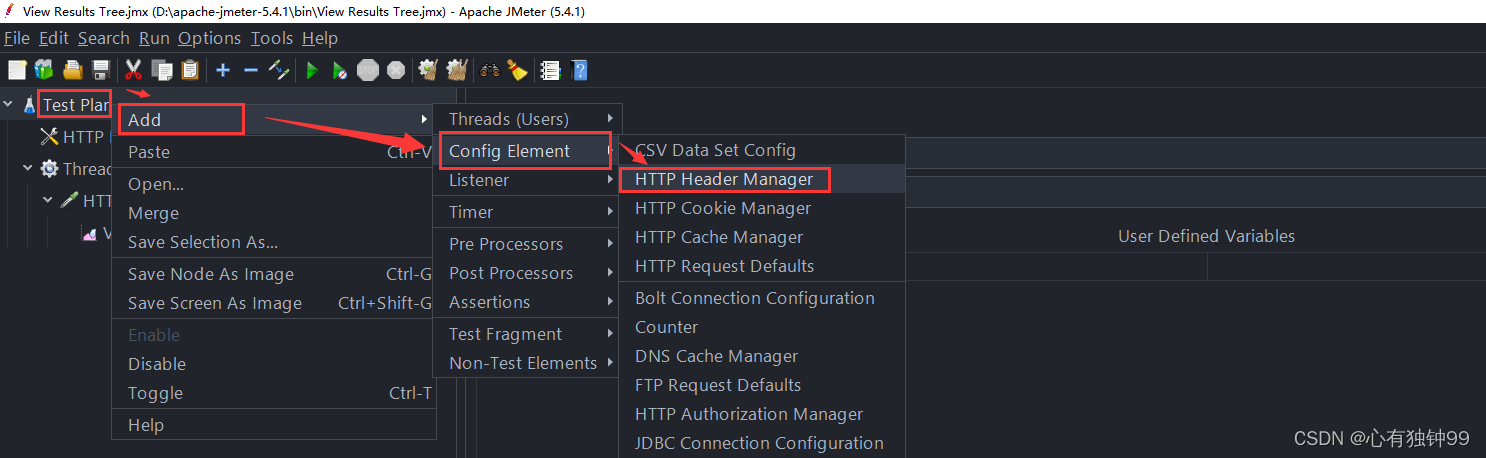Click the Cut scissors icon
This screenshot has width=1486, height=458.
(133, 70)
